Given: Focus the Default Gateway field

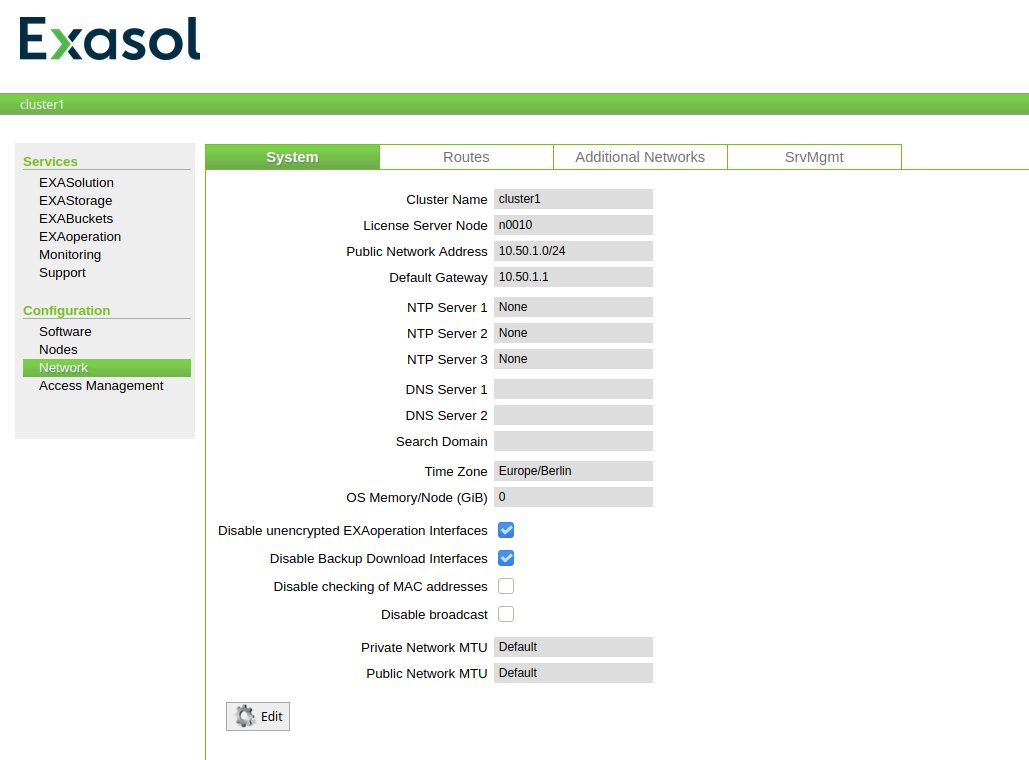Looking at the screenshot, I should tap(574, 277).
